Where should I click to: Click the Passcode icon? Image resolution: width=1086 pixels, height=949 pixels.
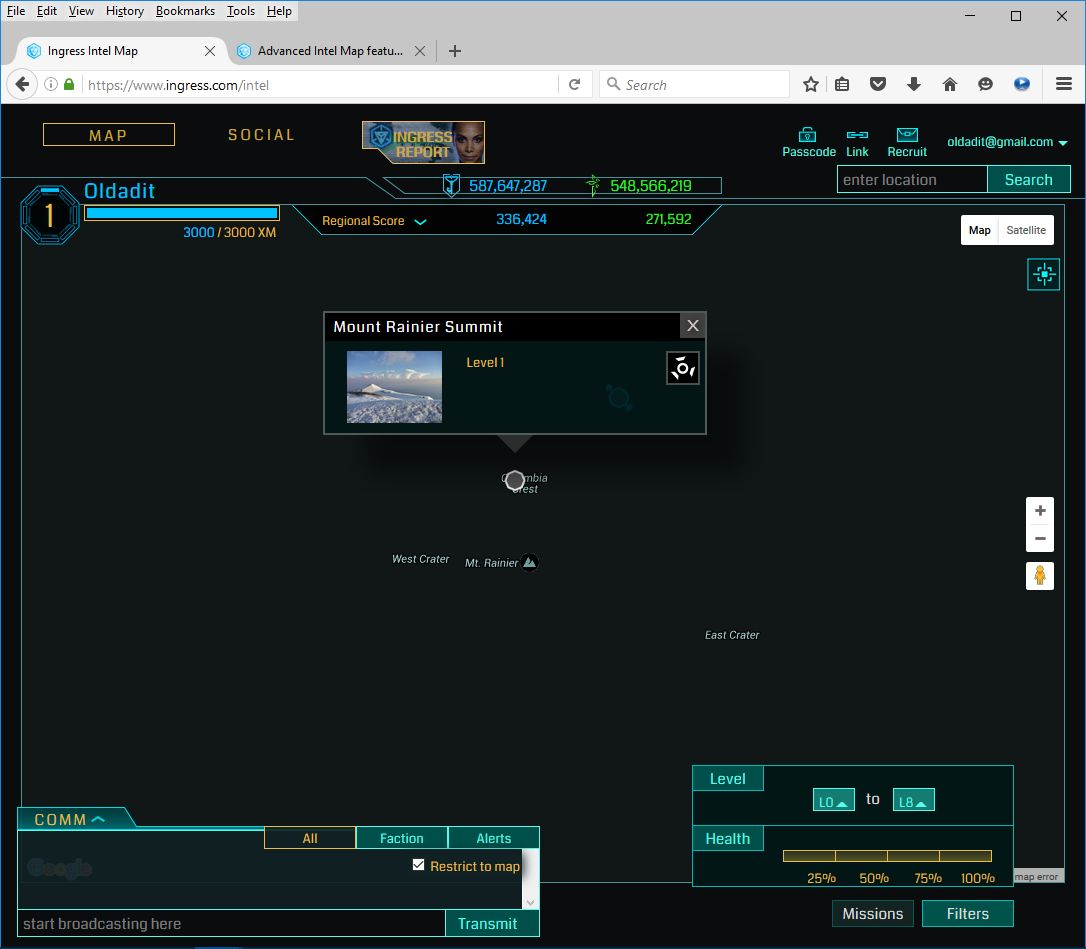coord(808,135)
